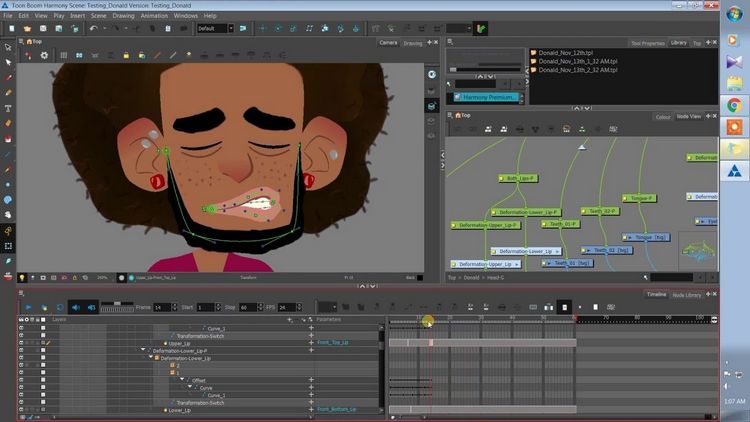The image size is (750, 422).
Task: Click the Play button in the Timeline toolbar
Action: pyautogui.click(x=28, y=307)
